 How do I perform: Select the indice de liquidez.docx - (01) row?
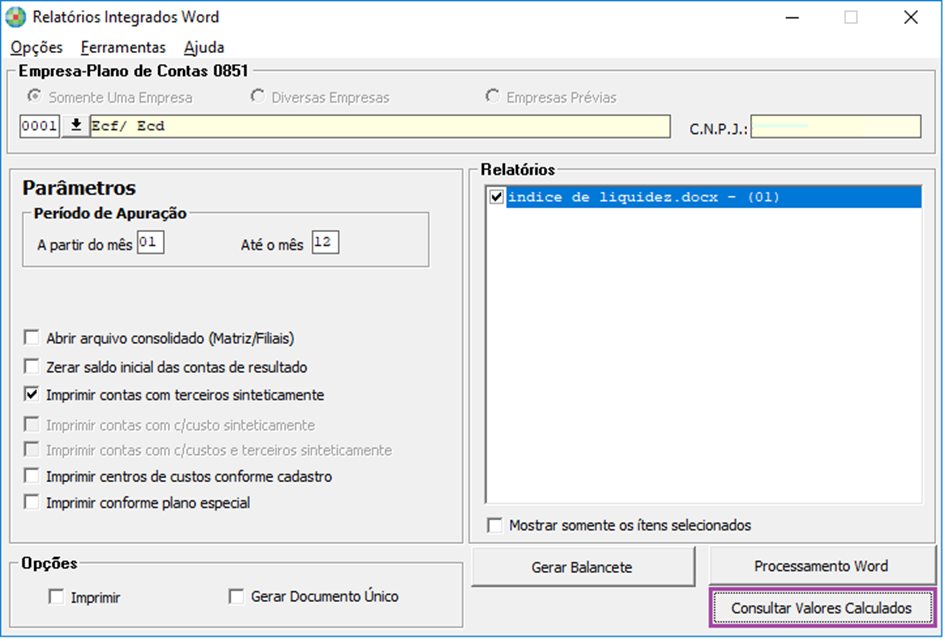[714, 197]
